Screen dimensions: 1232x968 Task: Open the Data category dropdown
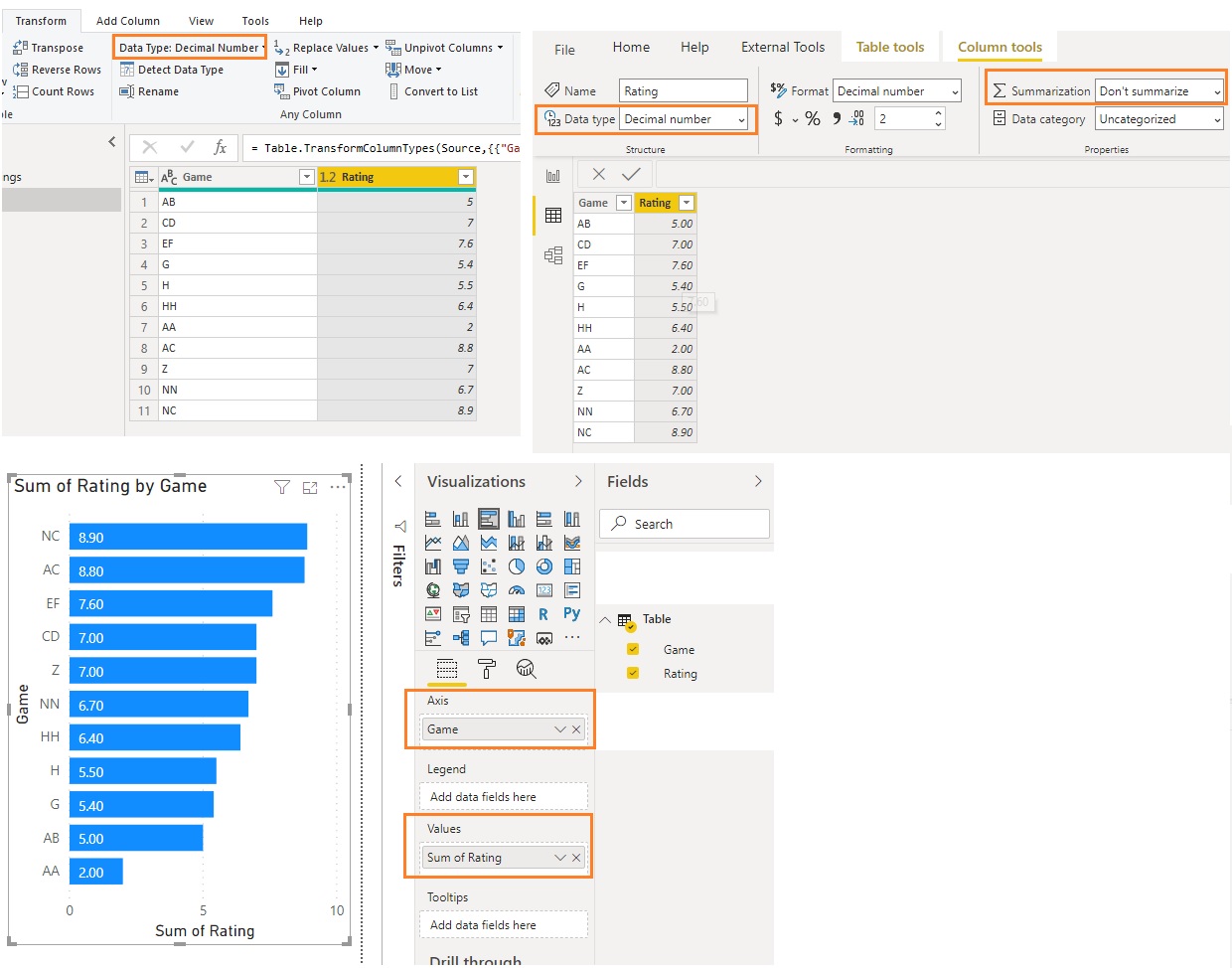pyautogui.click(x=1159, y=118)
